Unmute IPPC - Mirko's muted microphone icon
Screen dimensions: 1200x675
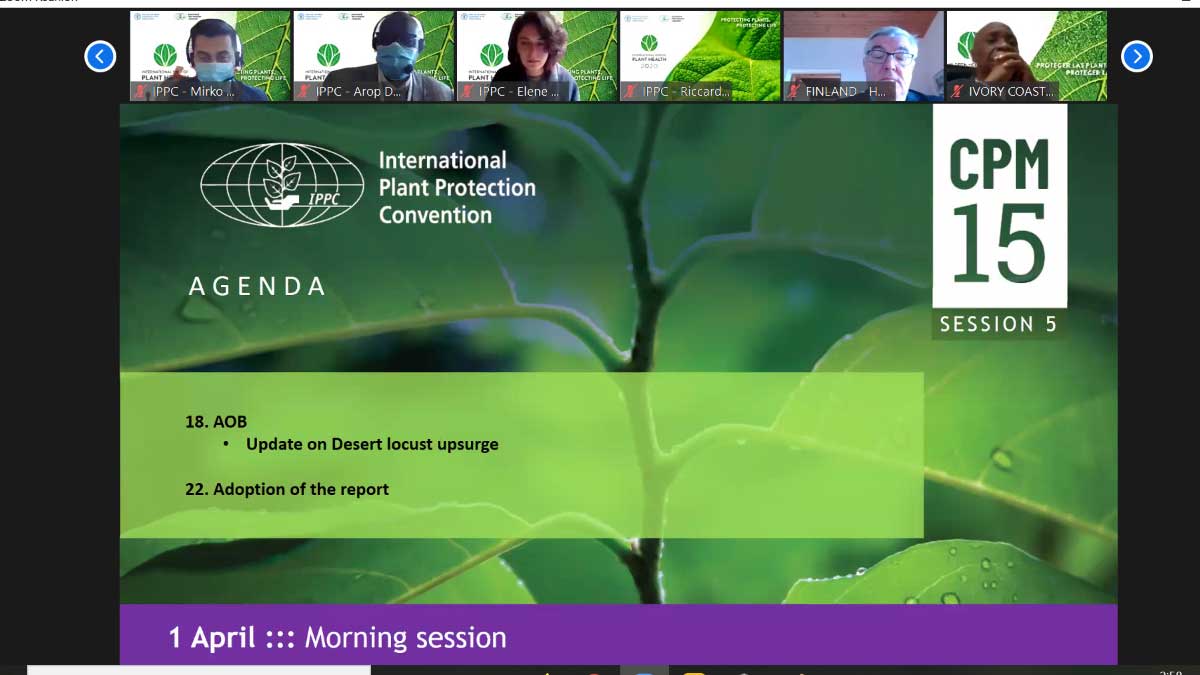click(x=137, y=92)
